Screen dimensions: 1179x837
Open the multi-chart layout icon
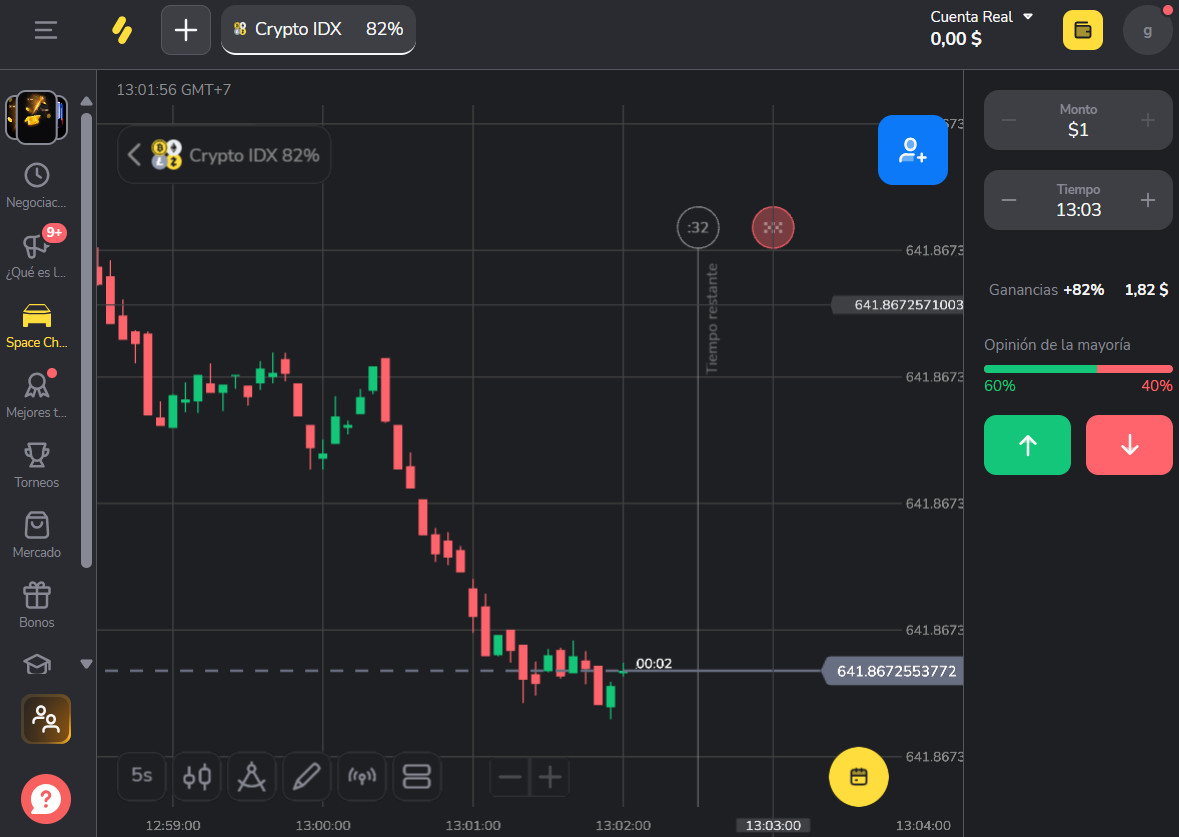pos(417,777)
